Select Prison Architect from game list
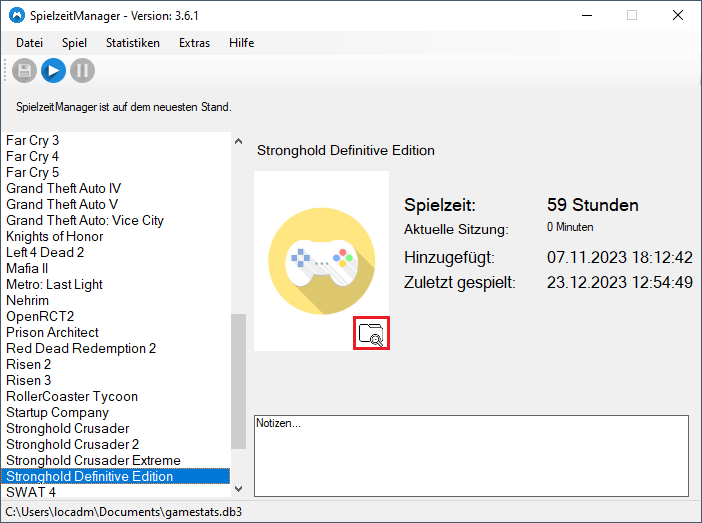 click(x=52, y=332)
